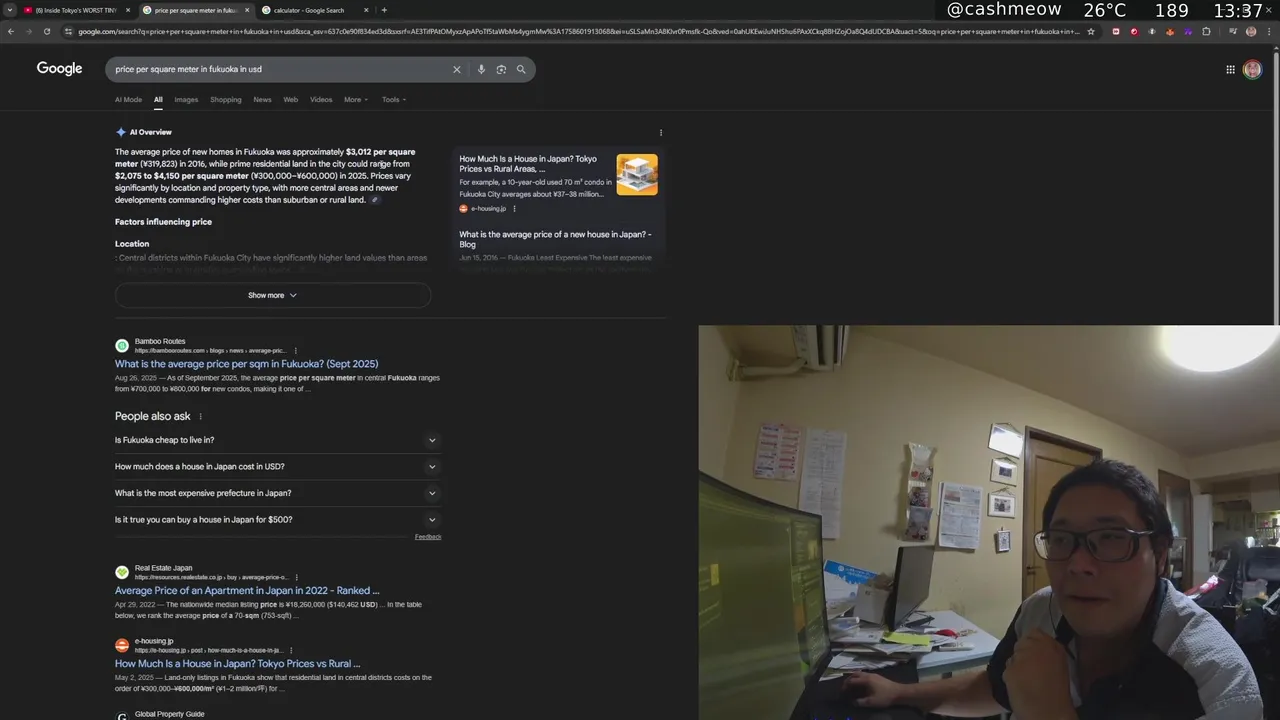The image size is (1280, 720).
Task: Click the Real Estate Japan site name
Action: coord(163,568)
